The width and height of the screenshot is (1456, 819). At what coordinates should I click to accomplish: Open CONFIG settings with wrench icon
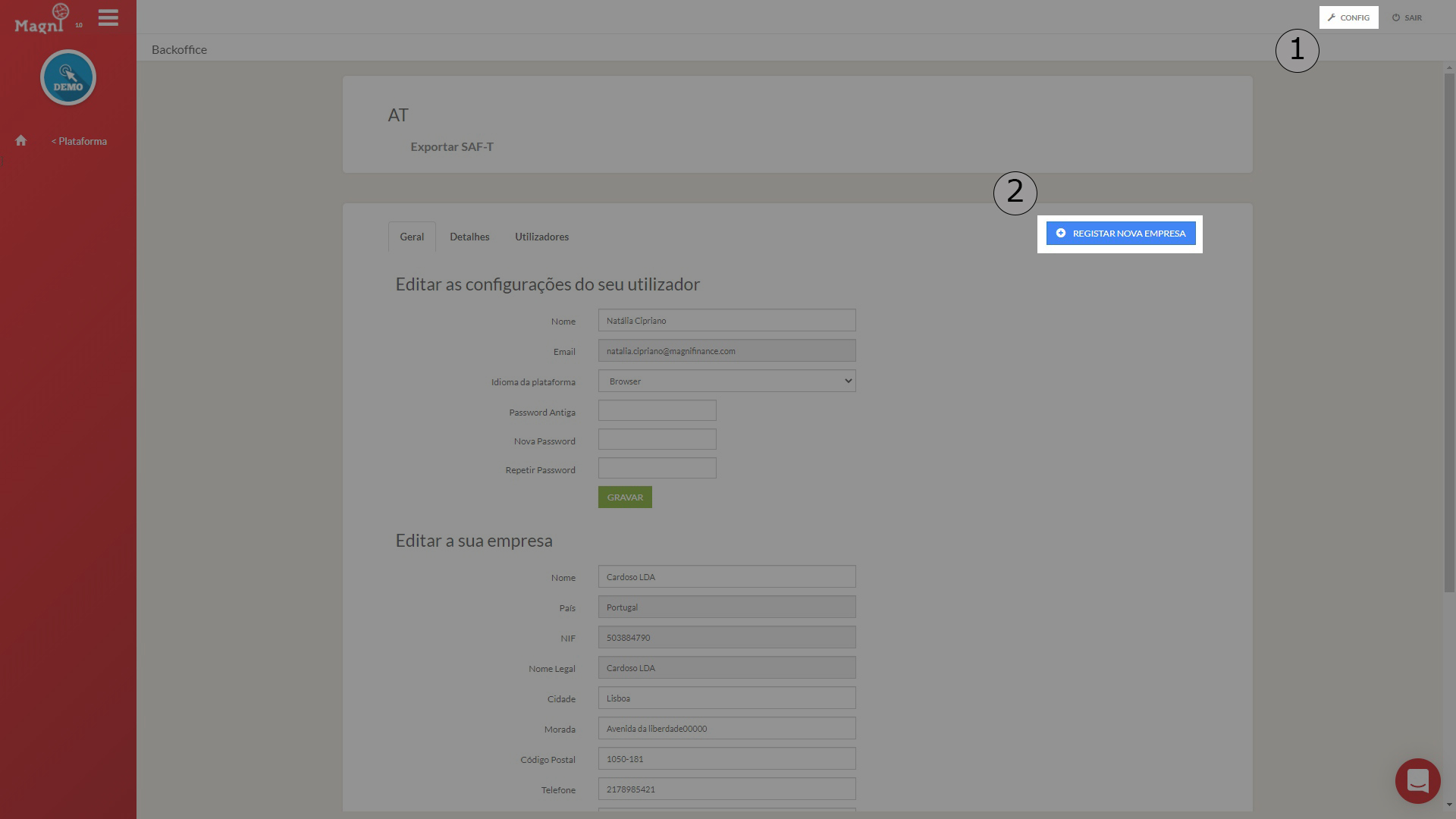(x=1348, y=17)
